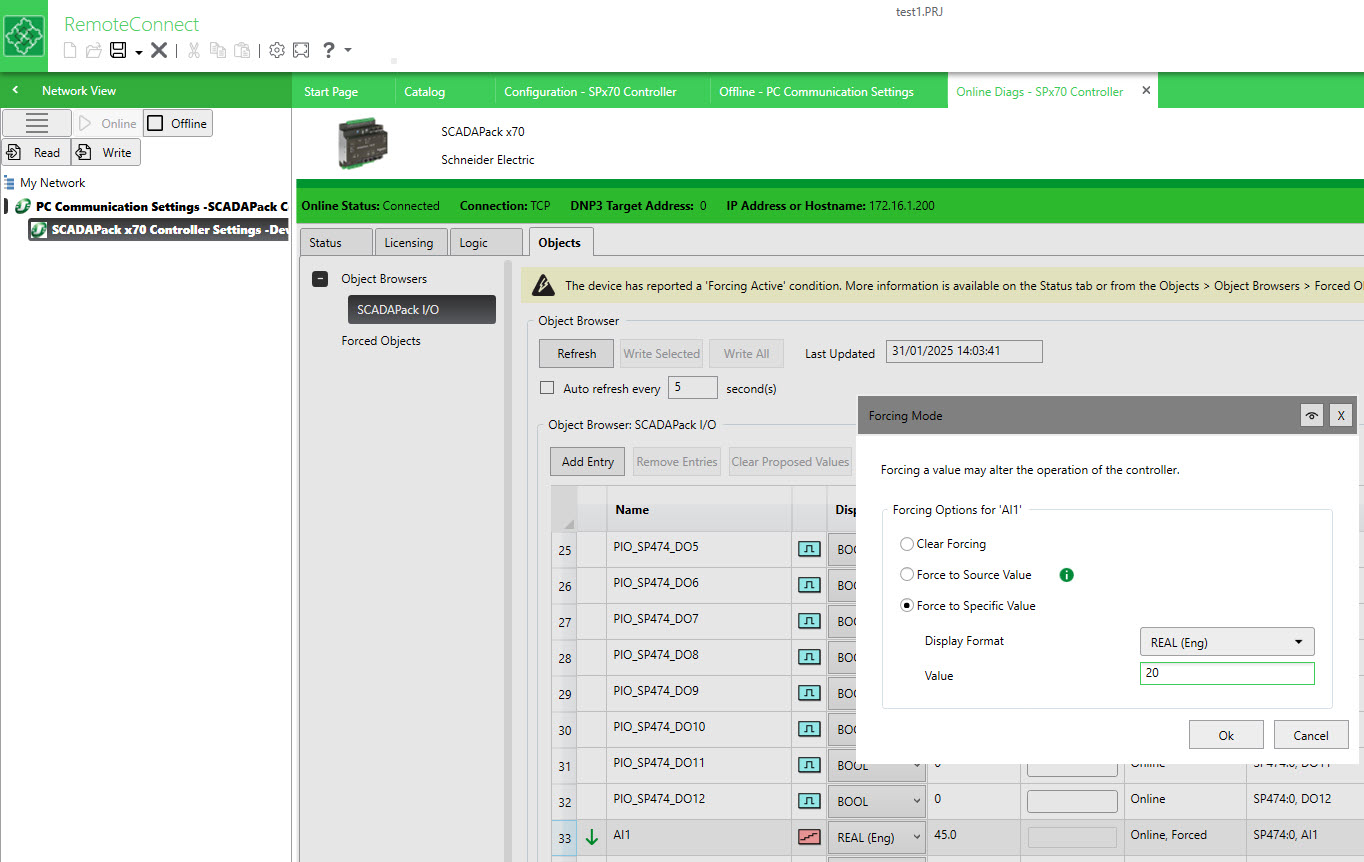Open the help question mark
The width and height of the screenshot is (1364, 862).
(328, 50)
